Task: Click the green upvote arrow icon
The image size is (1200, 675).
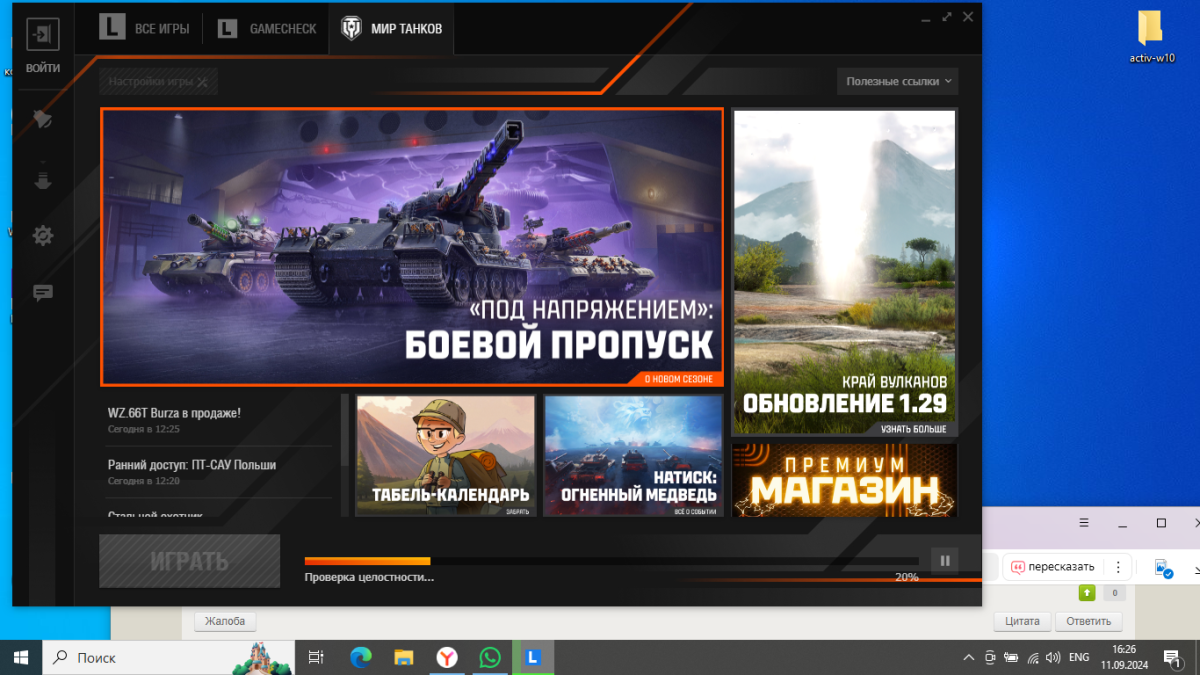Action: (1087, 593)
